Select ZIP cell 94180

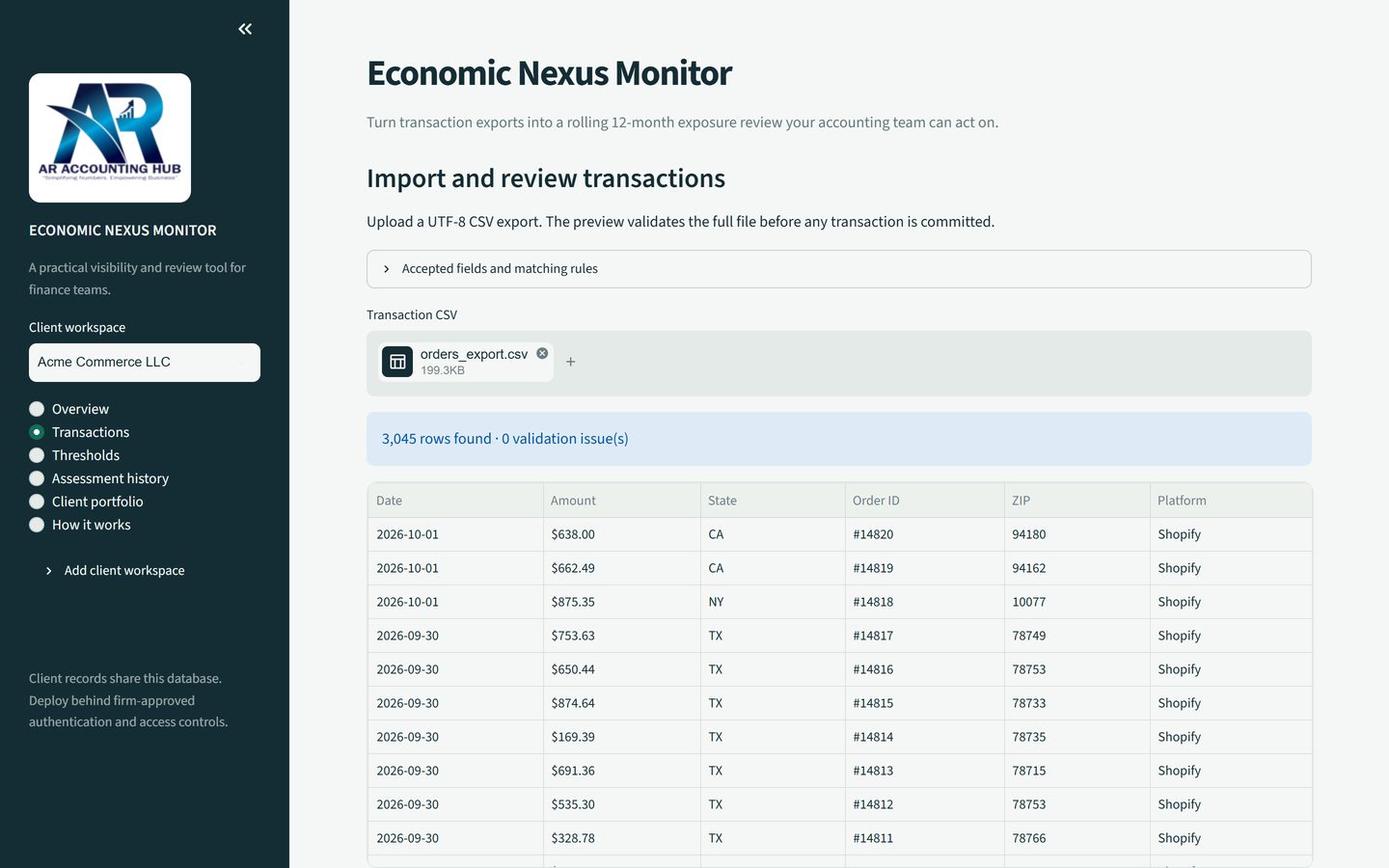[1077, 534]
